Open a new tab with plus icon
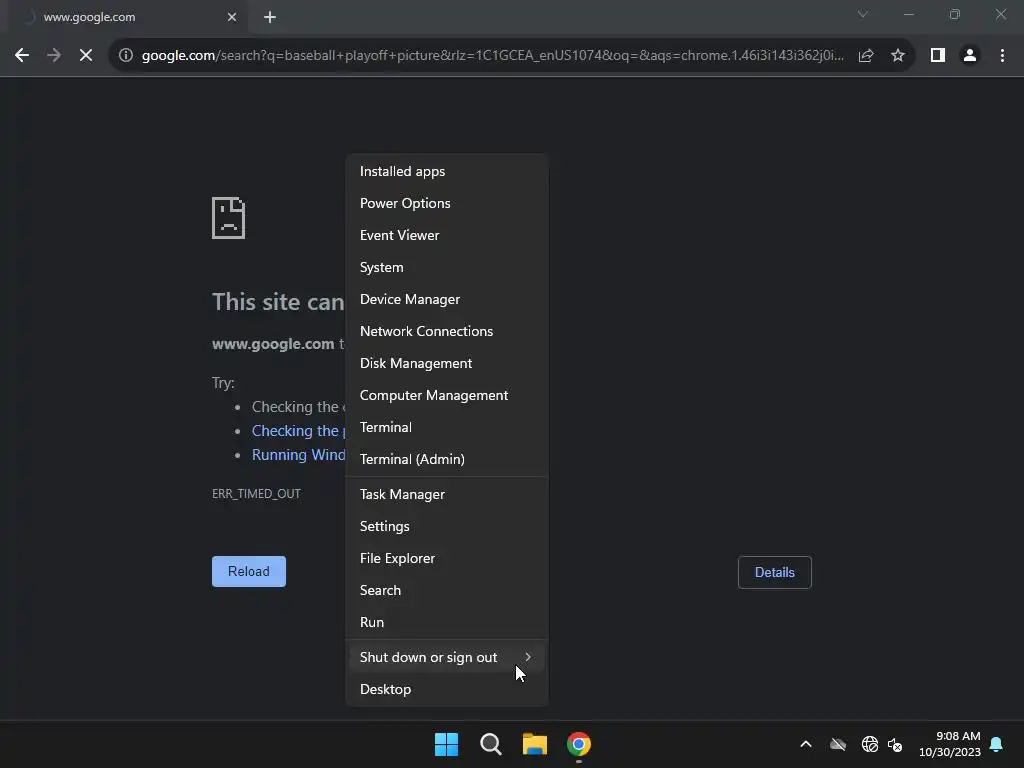The image size is (1024, 768). 270,17
